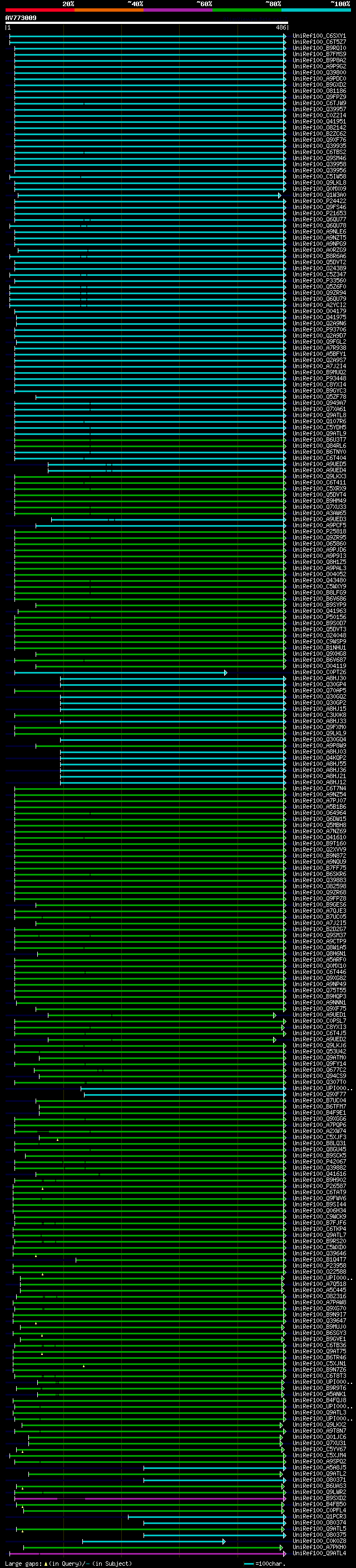Select hit label UniRef100_B9RQI0

tap(319, 48)
